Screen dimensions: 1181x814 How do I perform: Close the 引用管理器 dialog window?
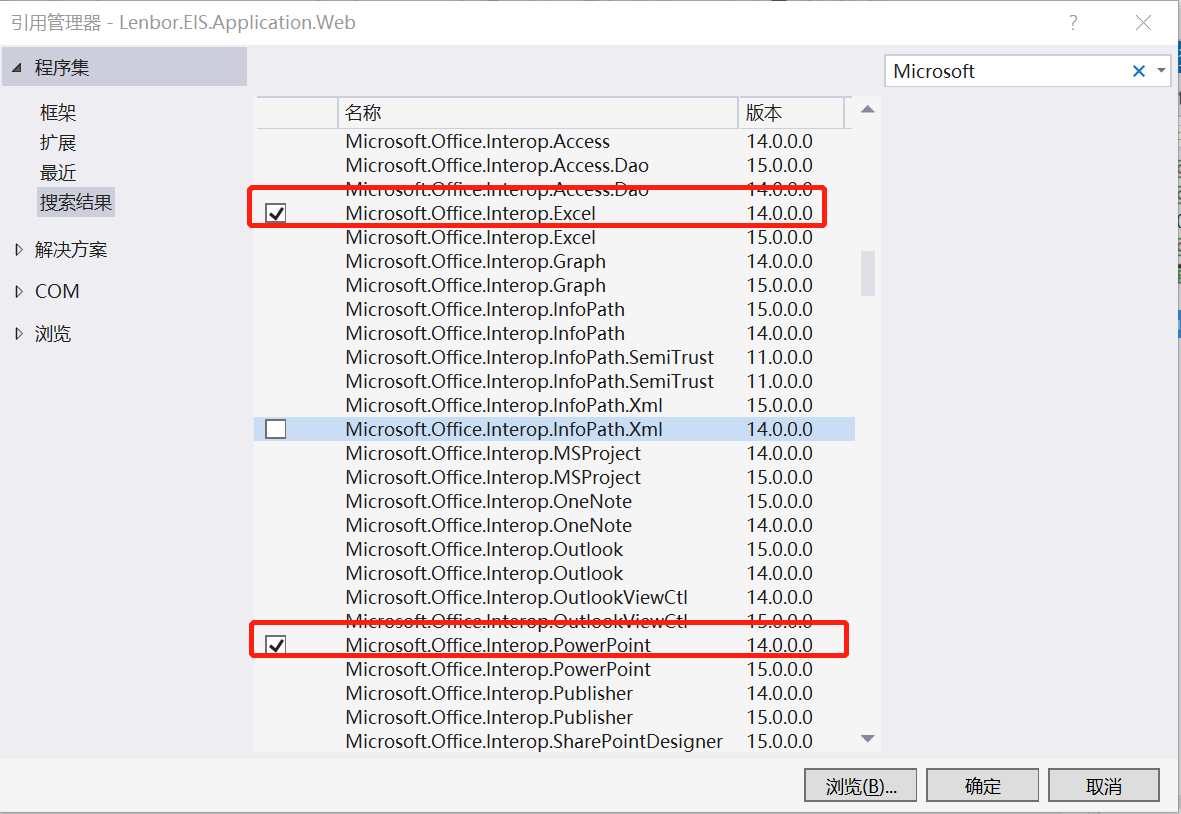tap(1143, 23)
